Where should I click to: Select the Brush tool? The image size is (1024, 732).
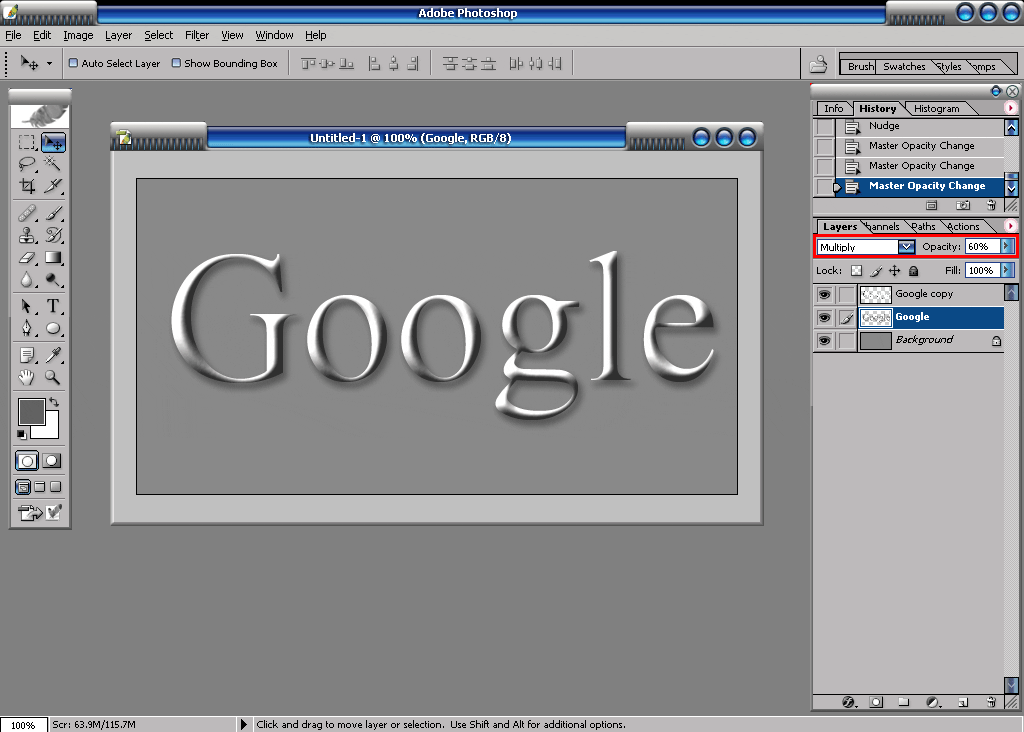(53, 213)
